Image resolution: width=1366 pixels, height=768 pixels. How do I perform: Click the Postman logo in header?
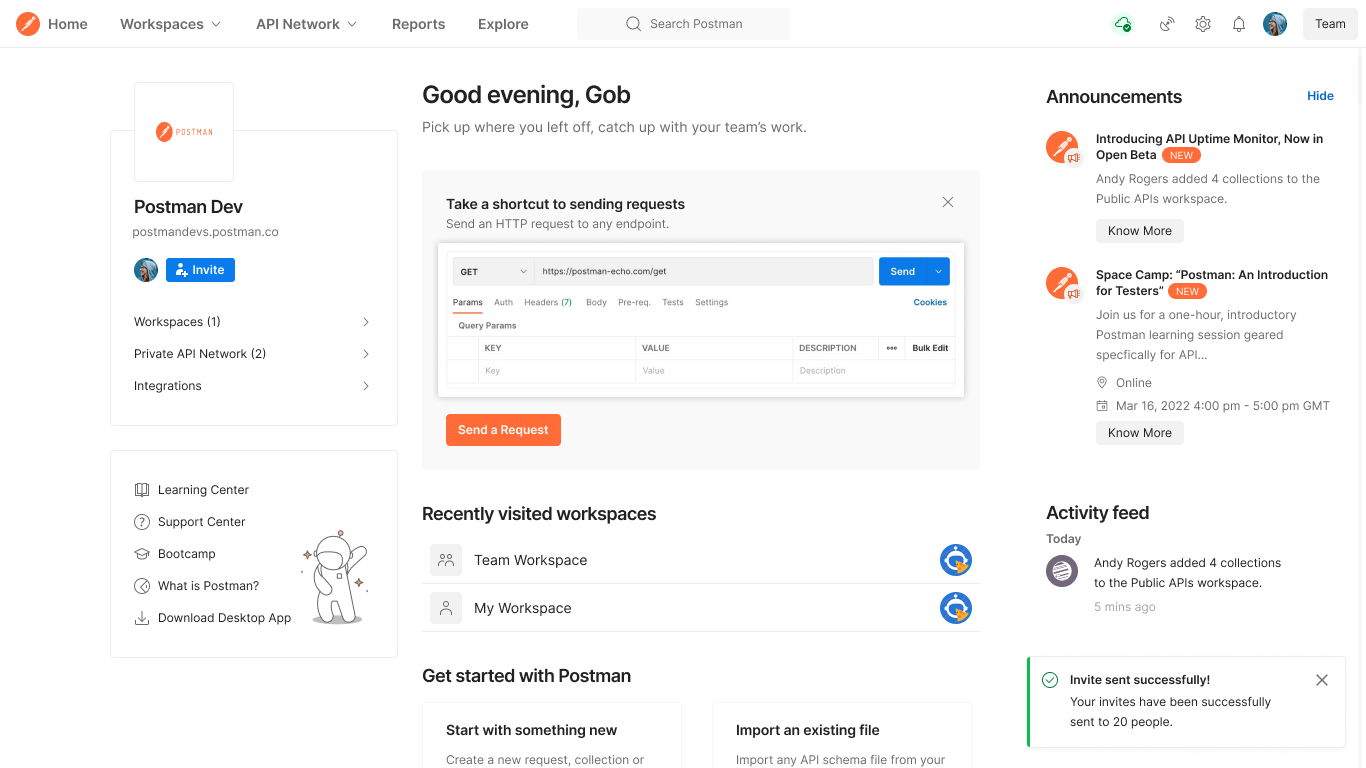pyautogui.click(x=28, y=24)
